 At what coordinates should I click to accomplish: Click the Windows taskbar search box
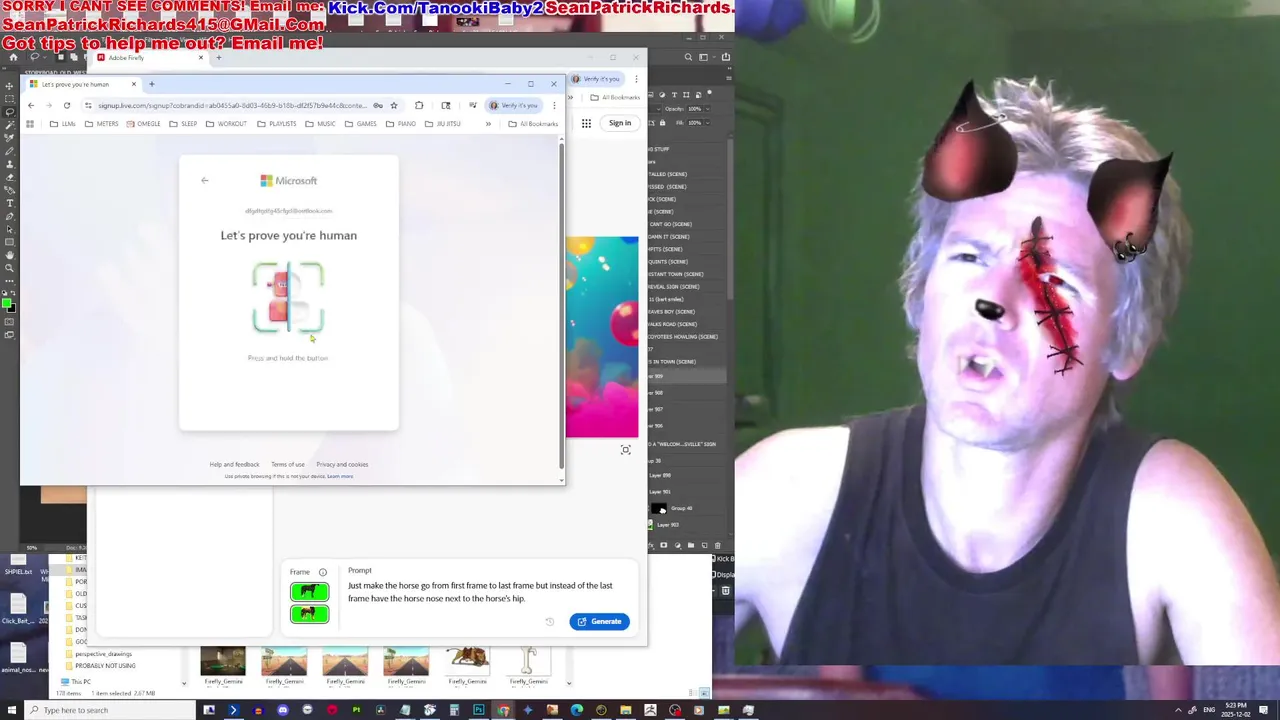[x=112, y=710]
